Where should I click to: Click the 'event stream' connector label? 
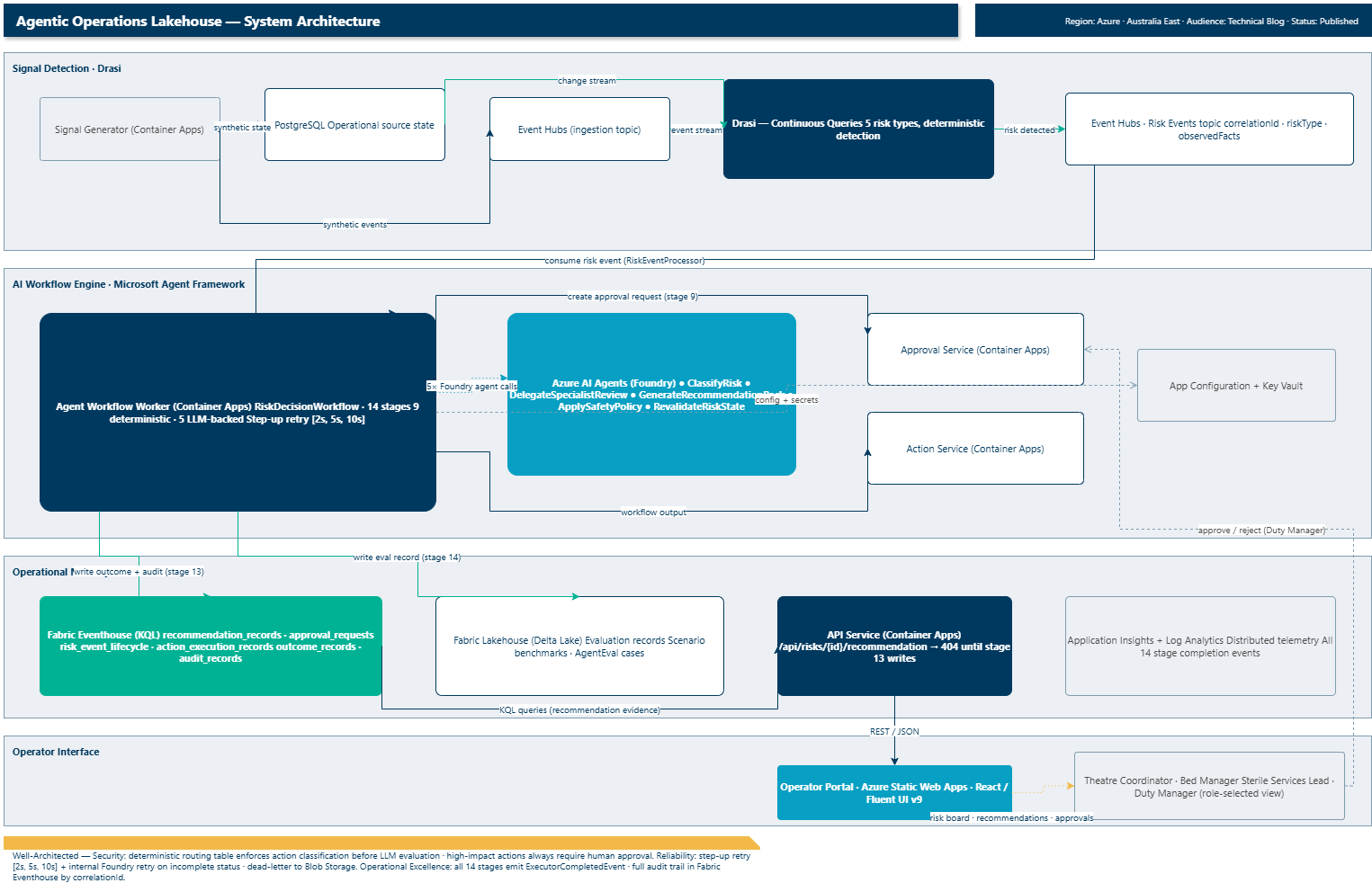696,130
